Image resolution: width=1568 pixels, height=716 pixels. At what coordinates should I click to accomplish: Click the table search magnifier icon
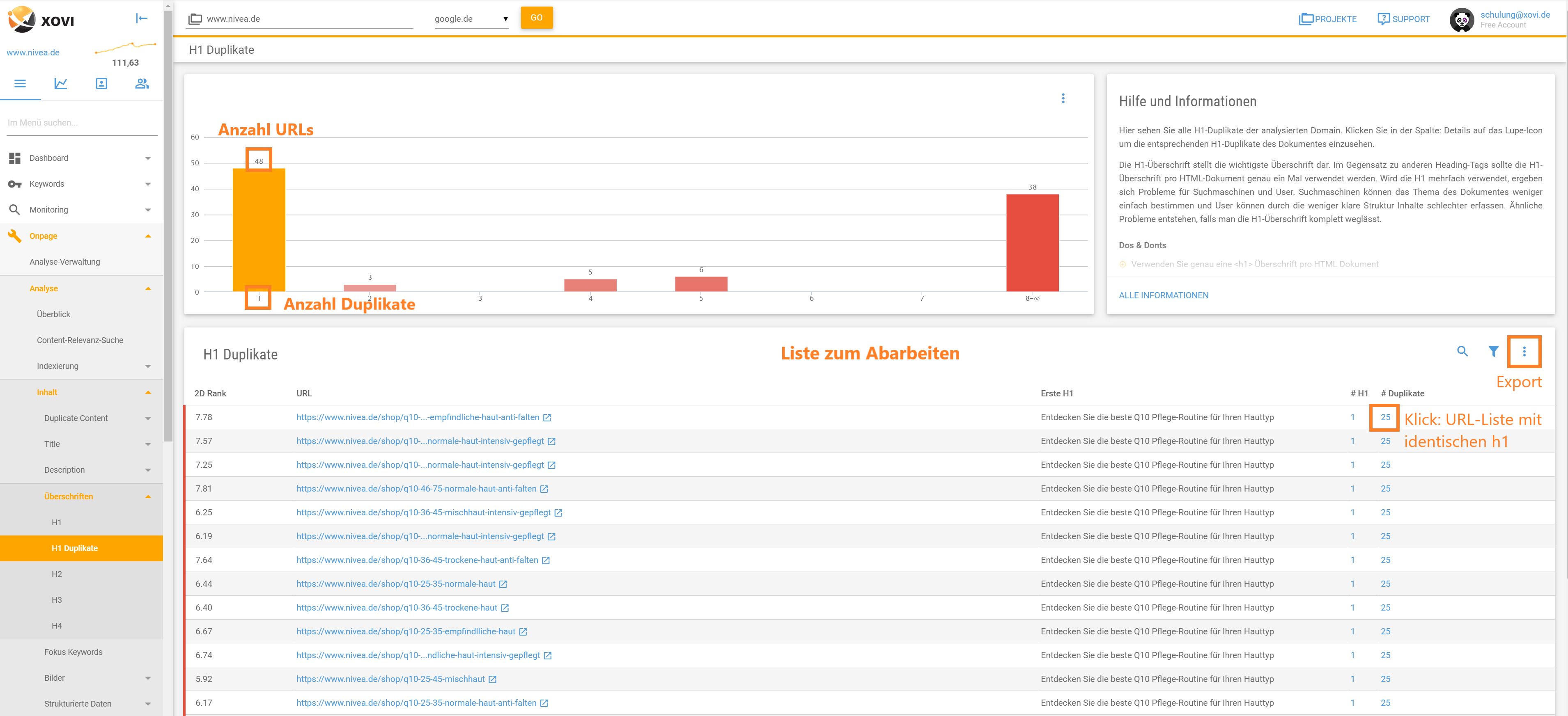tap(1462, 352)
